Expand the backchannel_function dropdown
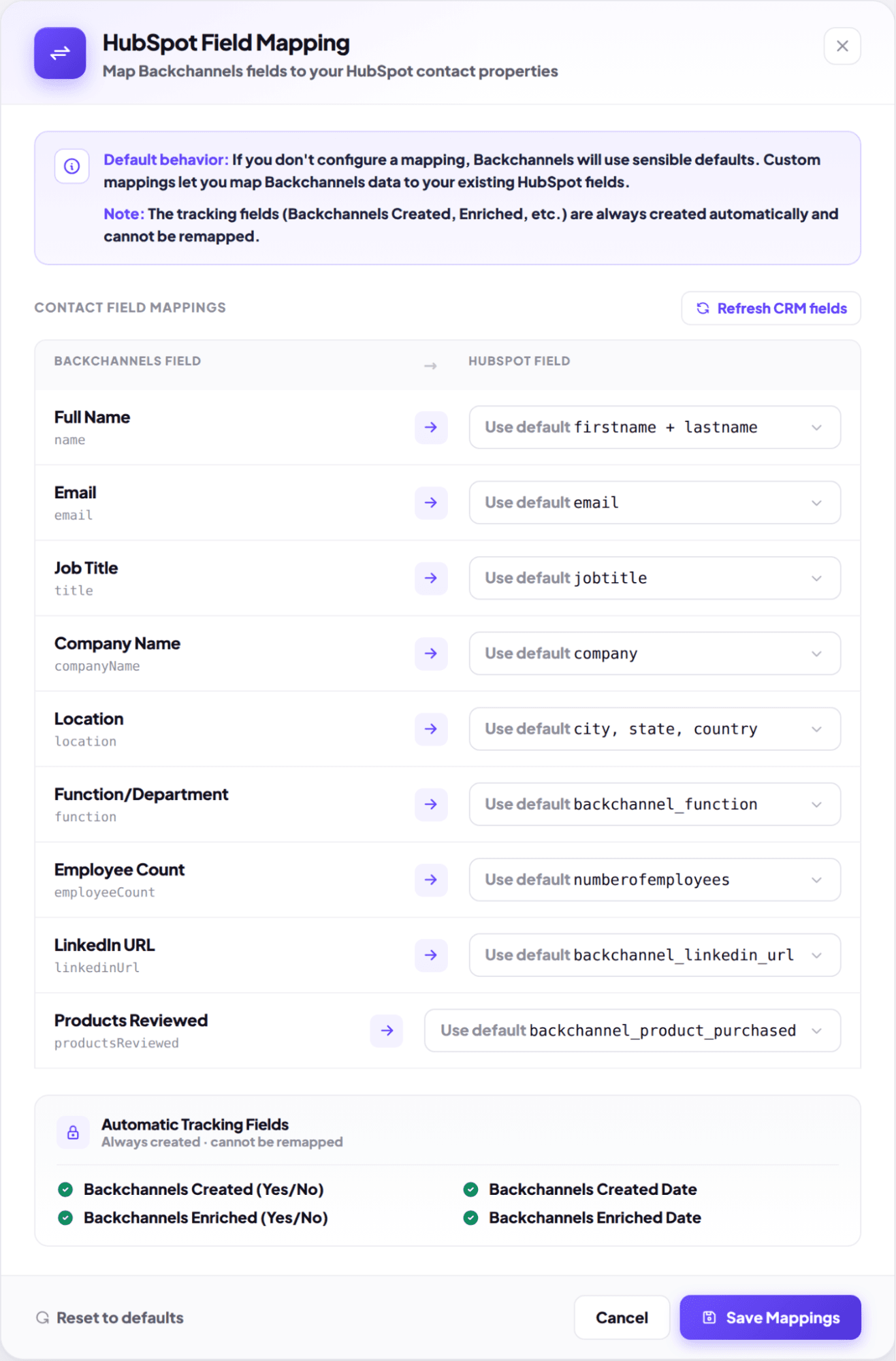Screen dimensions: 896x1361 pyautogui.click(x=654, y=805)
